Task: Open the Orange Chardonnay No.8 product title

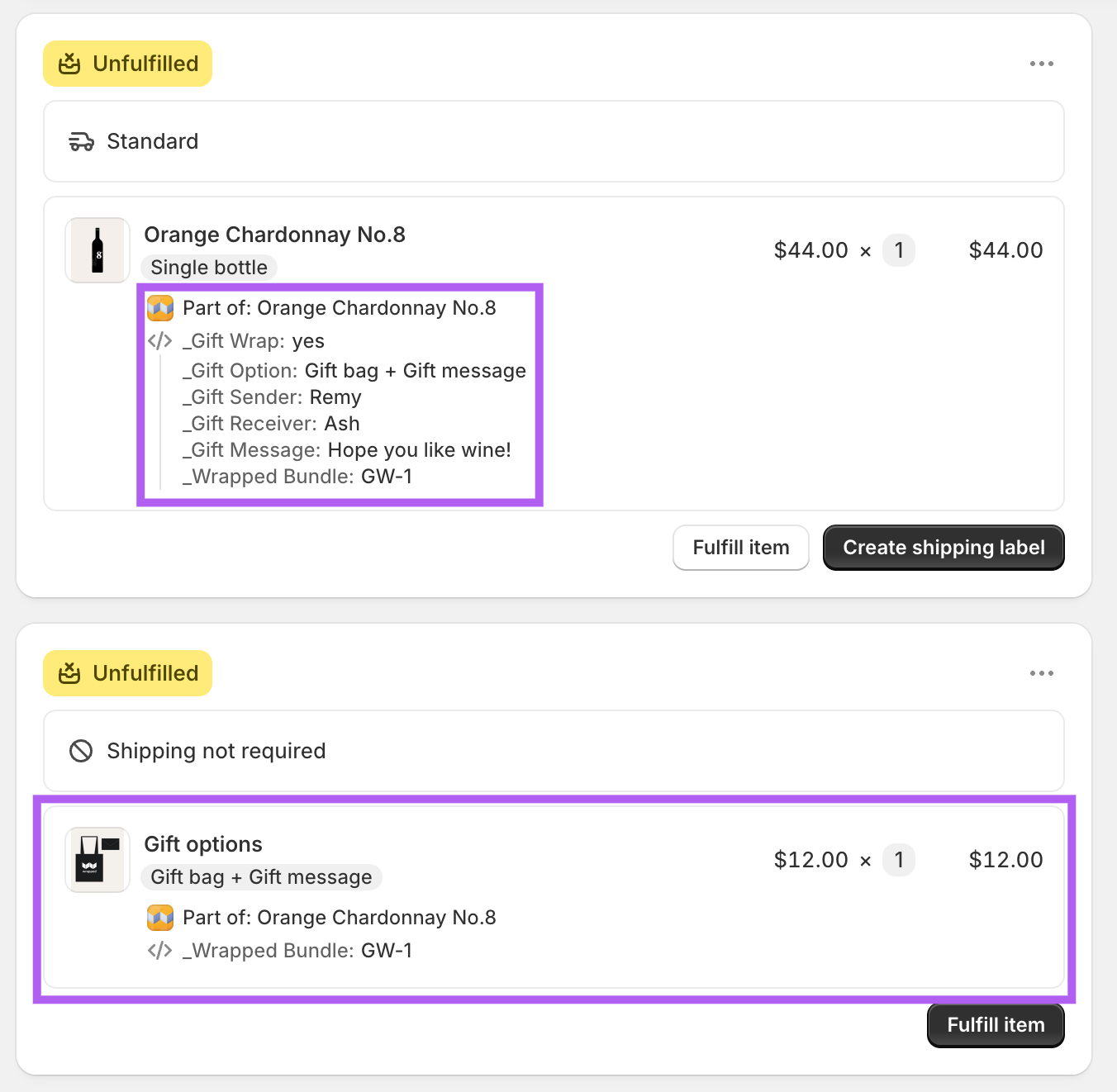Action: 274,235
